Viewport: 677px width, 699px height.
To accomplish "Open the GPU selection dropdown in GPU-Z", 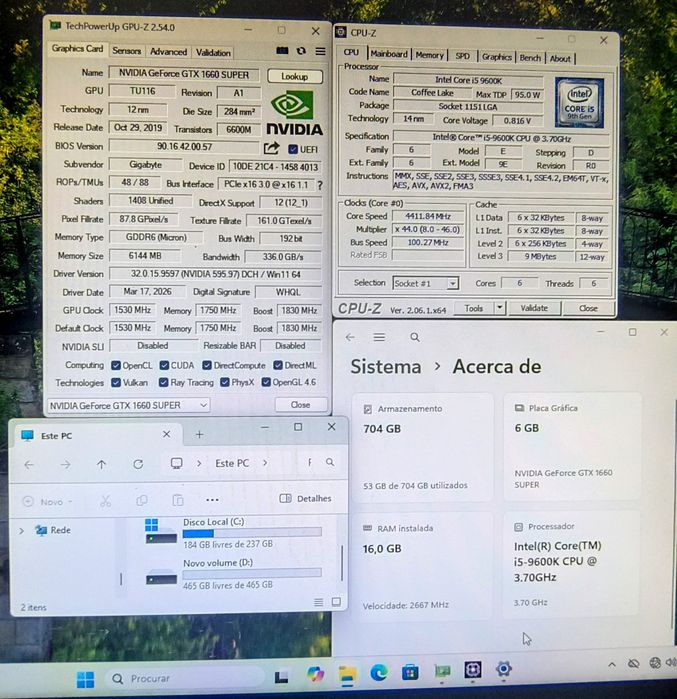I will tap(128, 405).
